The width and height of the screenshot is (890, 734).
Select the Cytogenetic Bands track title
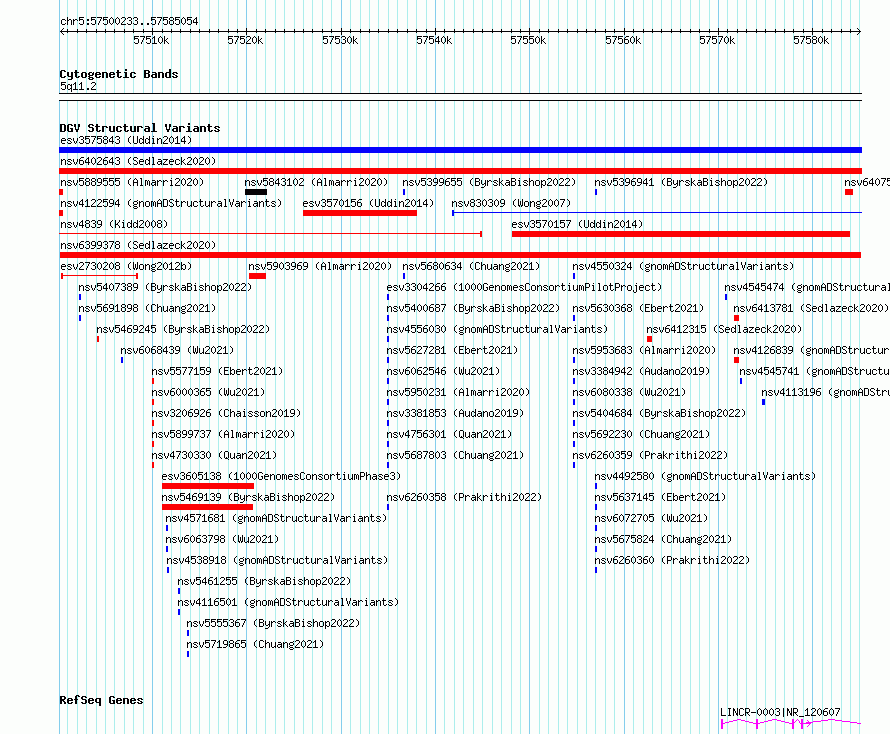point(119,74)
